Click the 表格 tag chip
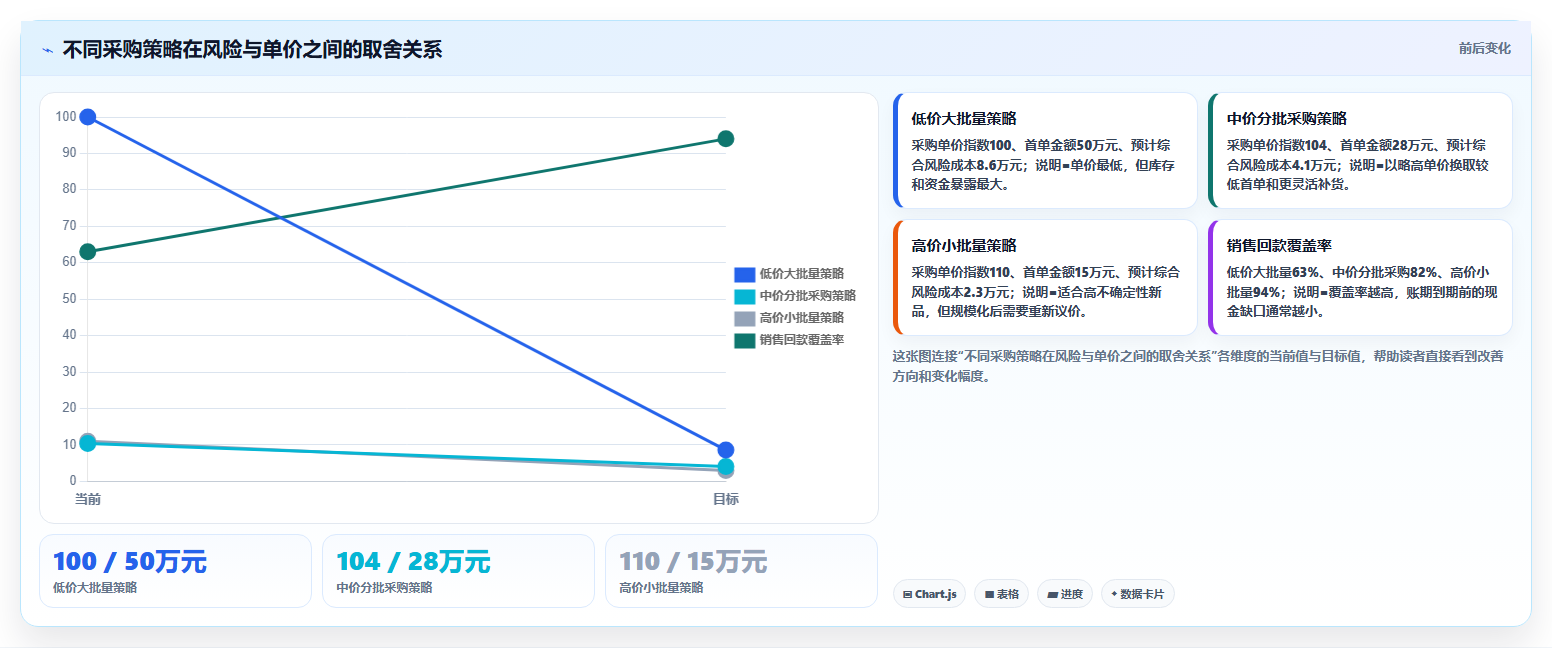Viewport: 1552px width, 648px height. 1001,594
